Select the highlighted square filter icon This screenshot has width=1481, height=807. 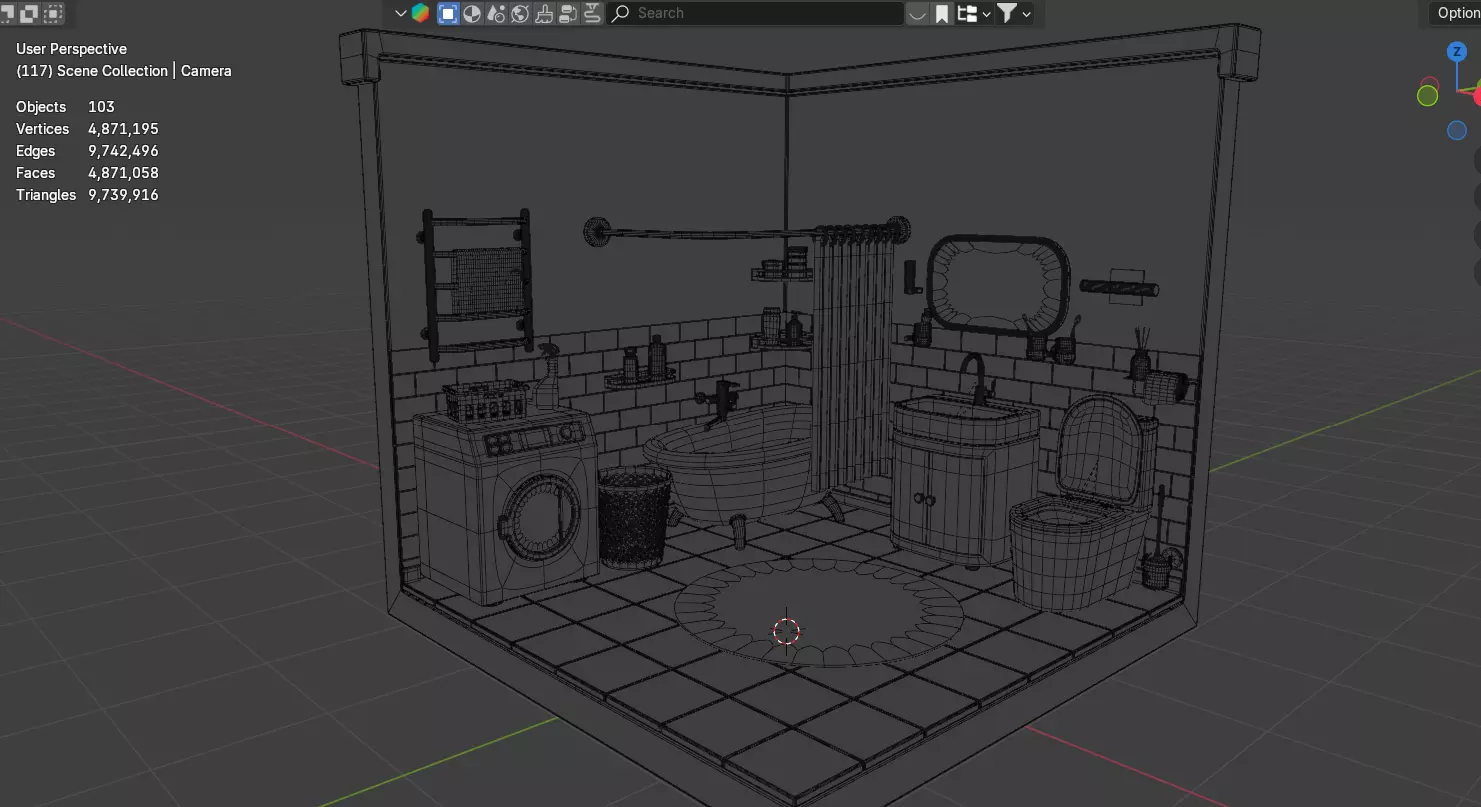(x=448, y=13)
